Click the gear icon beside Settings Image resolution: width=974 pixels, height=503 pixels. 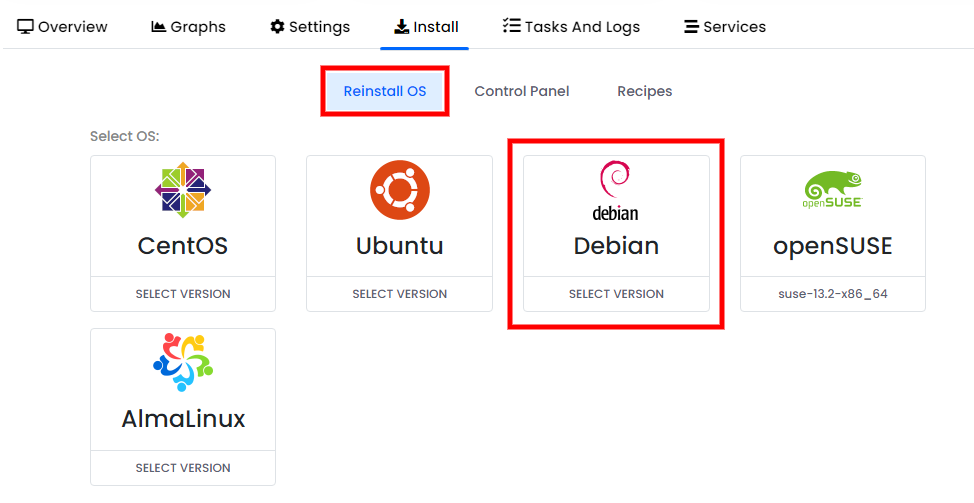click(277, 27)
